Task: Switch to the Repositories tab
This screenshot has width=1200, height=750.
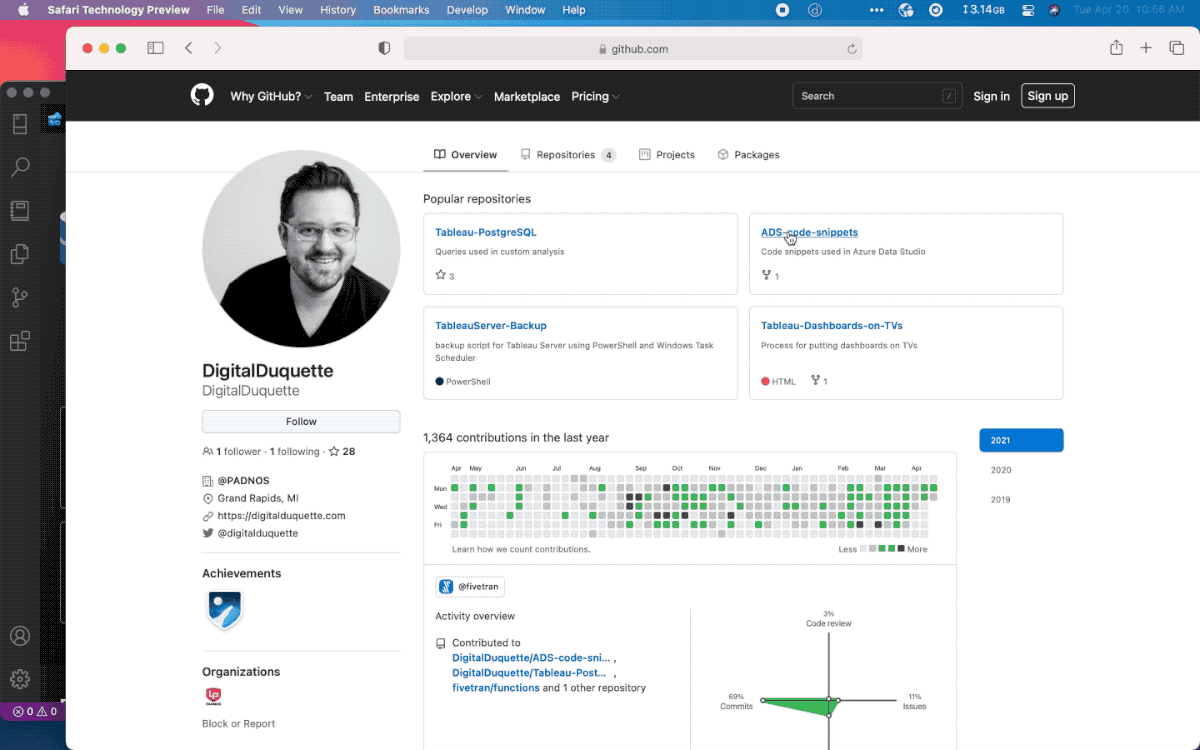Action: [568, 155]
